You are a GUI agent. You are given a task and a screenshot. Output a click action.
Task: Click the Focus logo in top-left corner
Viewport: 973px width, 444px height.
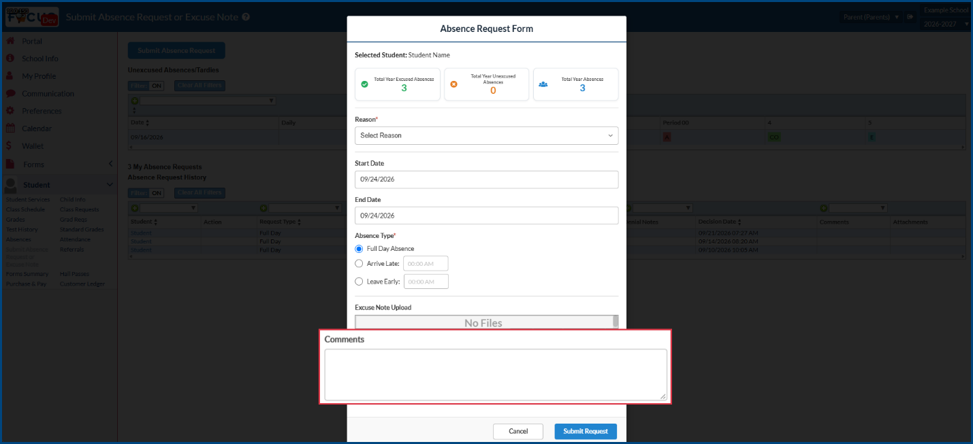[32, 17]
